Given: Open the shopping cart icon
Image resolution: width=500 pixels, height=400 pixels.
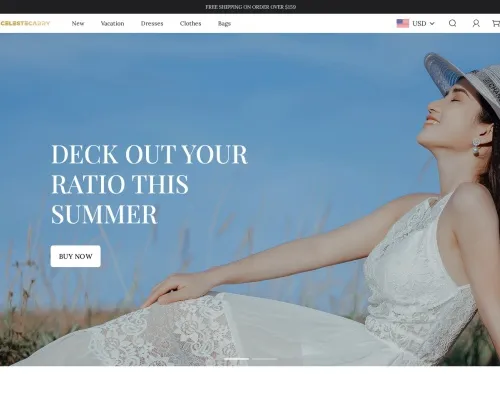Looking at the screenshot, I should [496, 23].
